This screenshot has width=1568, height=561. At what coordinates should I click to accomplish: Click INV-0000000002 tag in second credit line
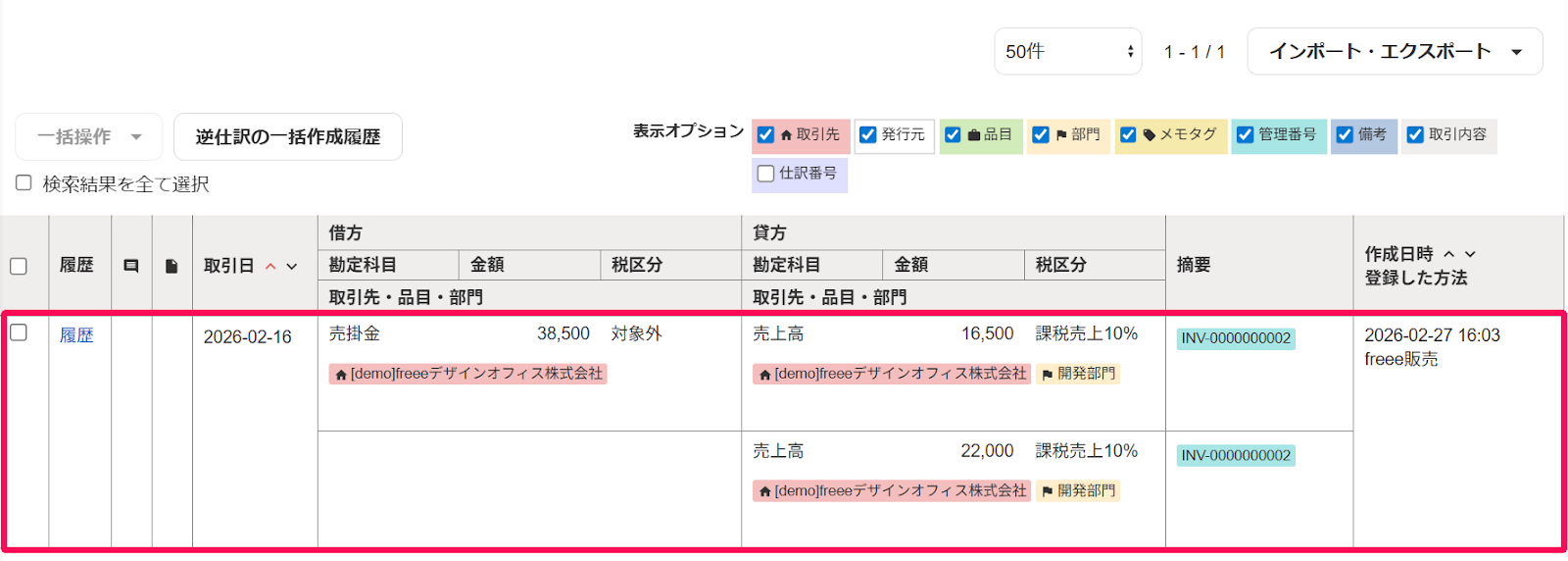tap(1236, 455)
